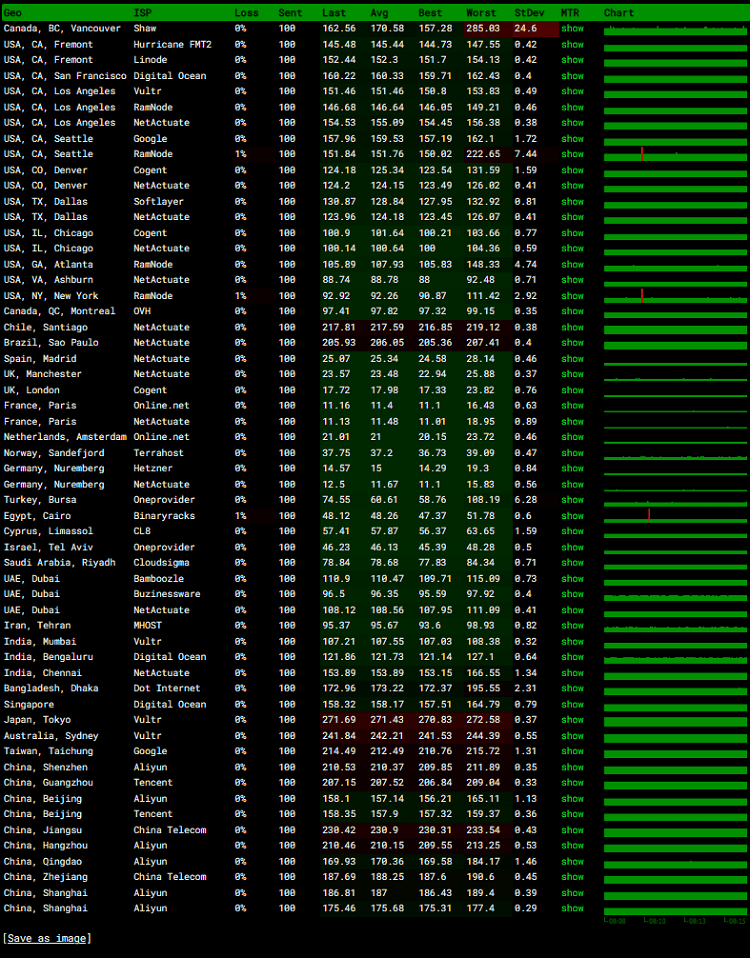This screenshot has height=958, width=750.
Task: Select the last value '271.69'
Action: point(339,720)
